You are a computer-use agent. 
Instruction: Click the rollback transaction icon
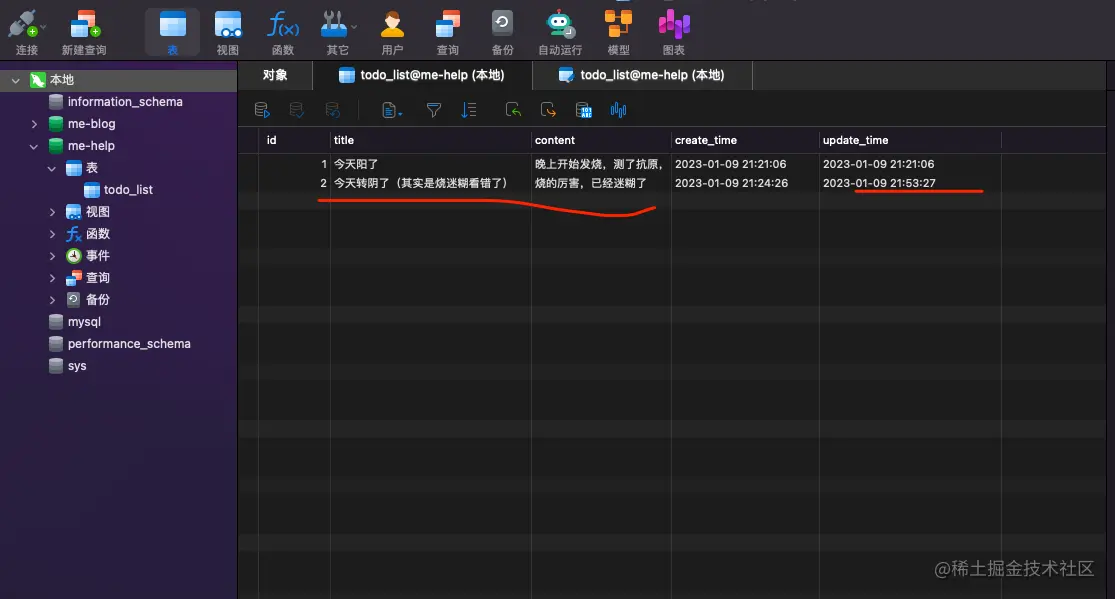tap(332, 110)
